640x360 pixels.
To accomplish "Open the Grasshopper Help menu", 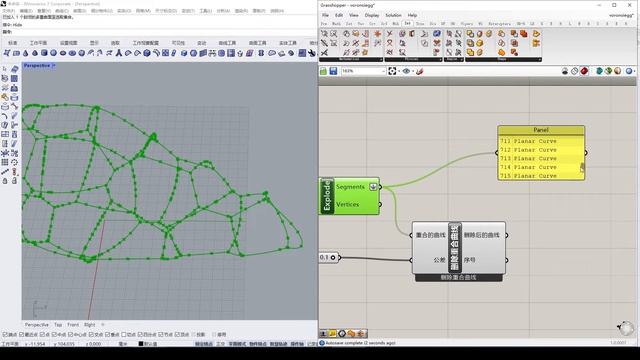I will (412, 15).
